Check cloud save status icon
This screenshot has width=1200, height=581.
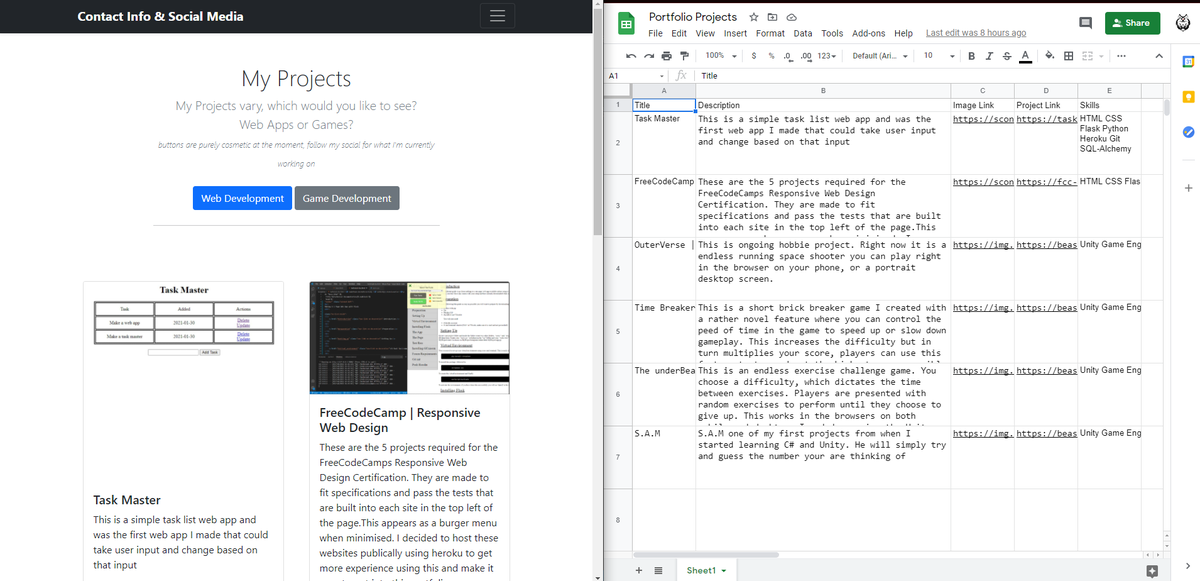click(x=791, y=17)
